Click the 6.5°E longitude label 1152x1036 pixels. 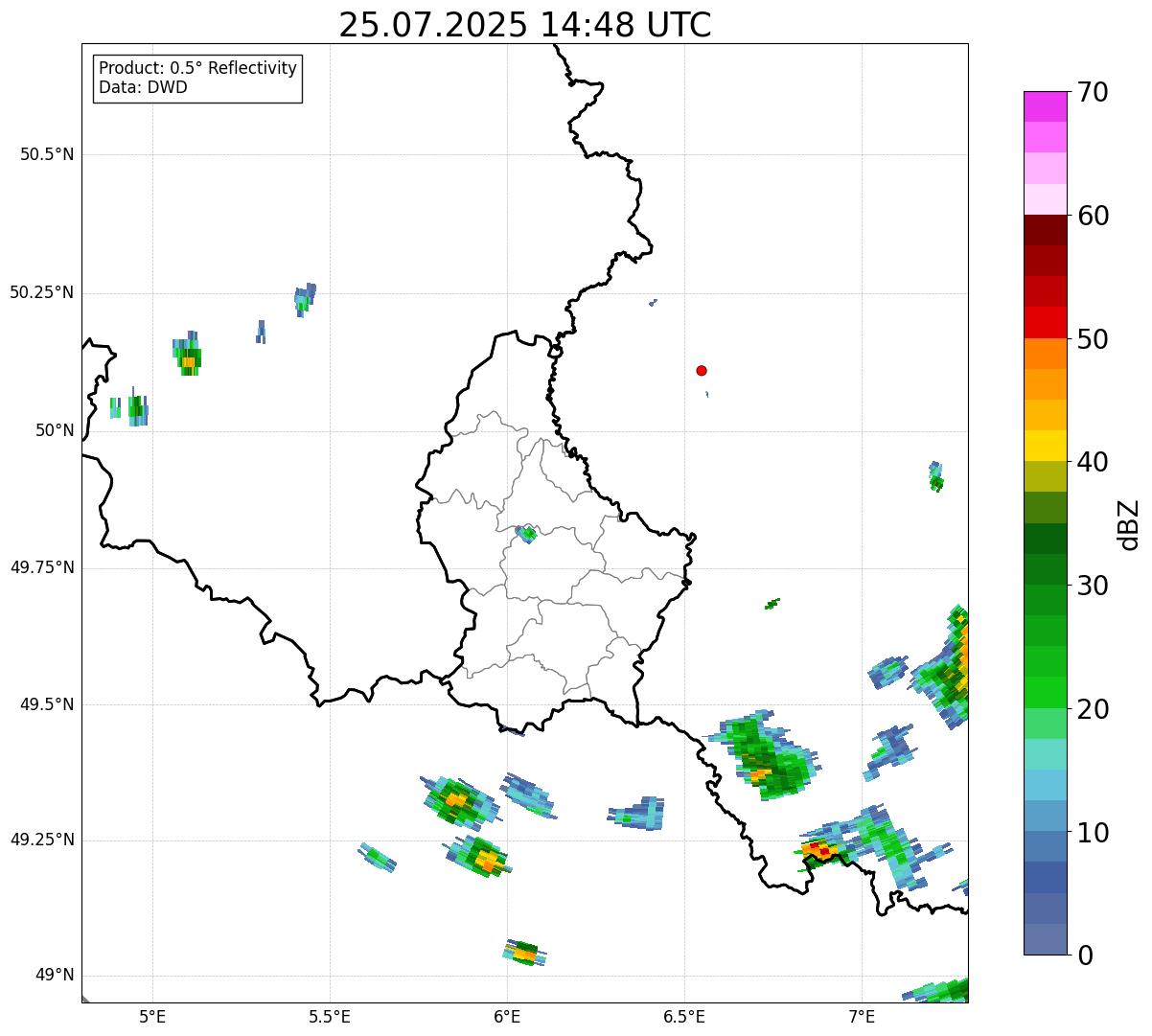[x=684, y=1016]
